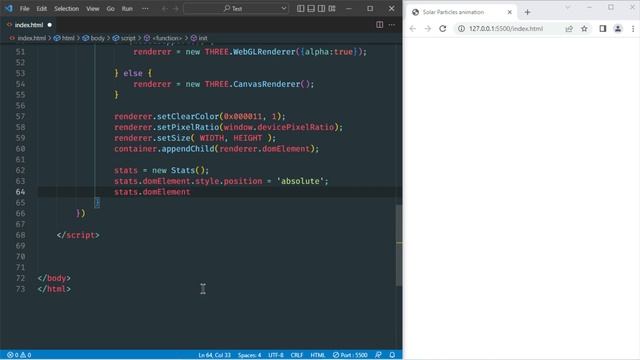Click the editor vertical scrollbar
This screenshot has width=640, height=360.
click(x=399, y=245)
